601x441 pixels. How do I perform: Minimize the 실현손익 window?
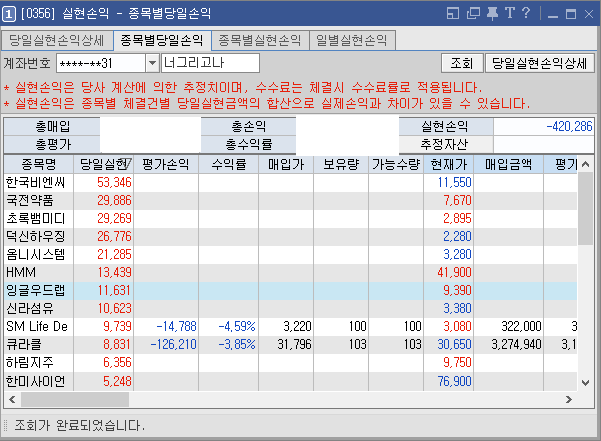[x=552, y=15]
